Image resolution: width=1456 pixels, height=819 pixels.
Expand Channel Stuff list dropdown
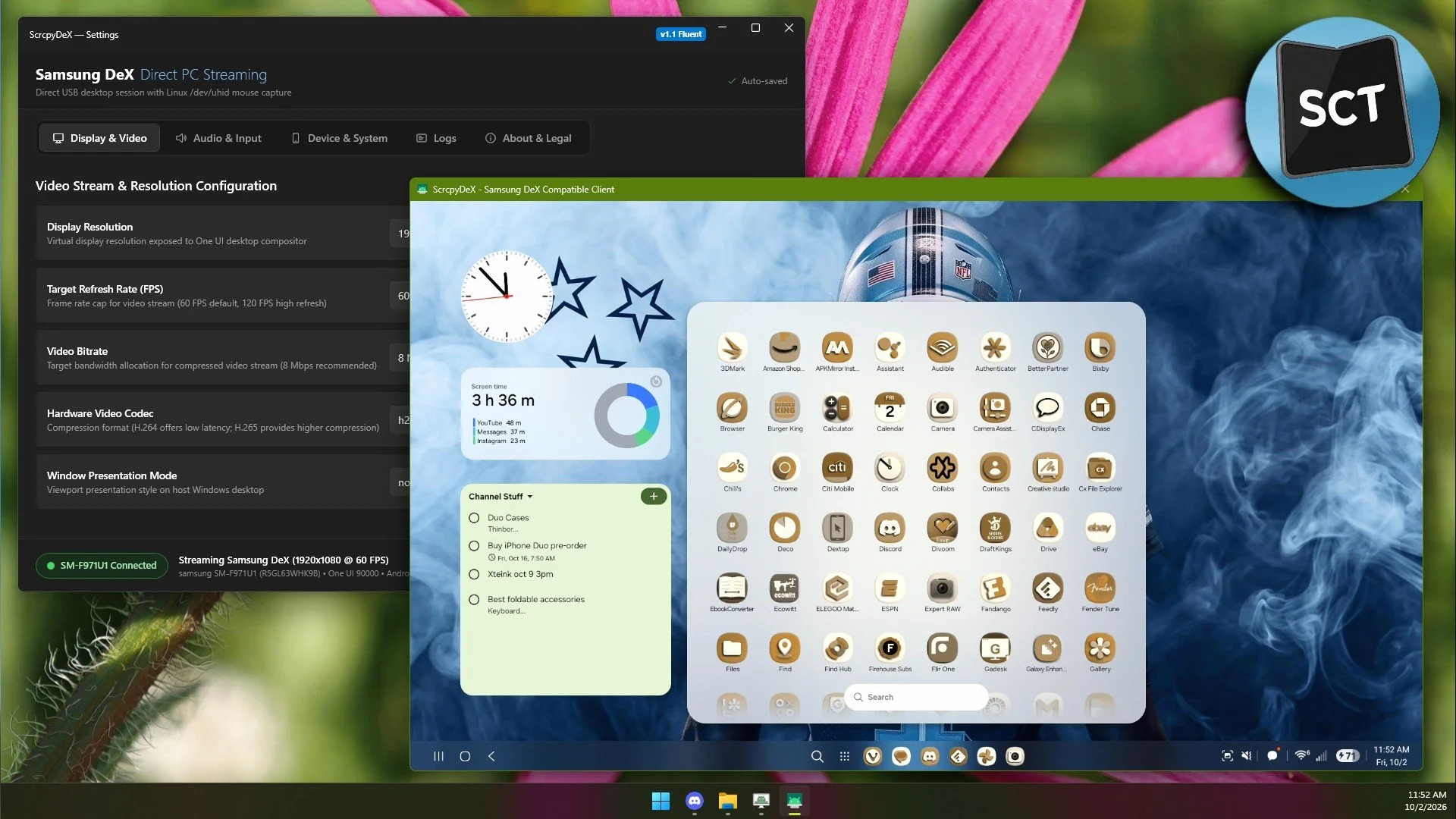[x=500, y=497]
